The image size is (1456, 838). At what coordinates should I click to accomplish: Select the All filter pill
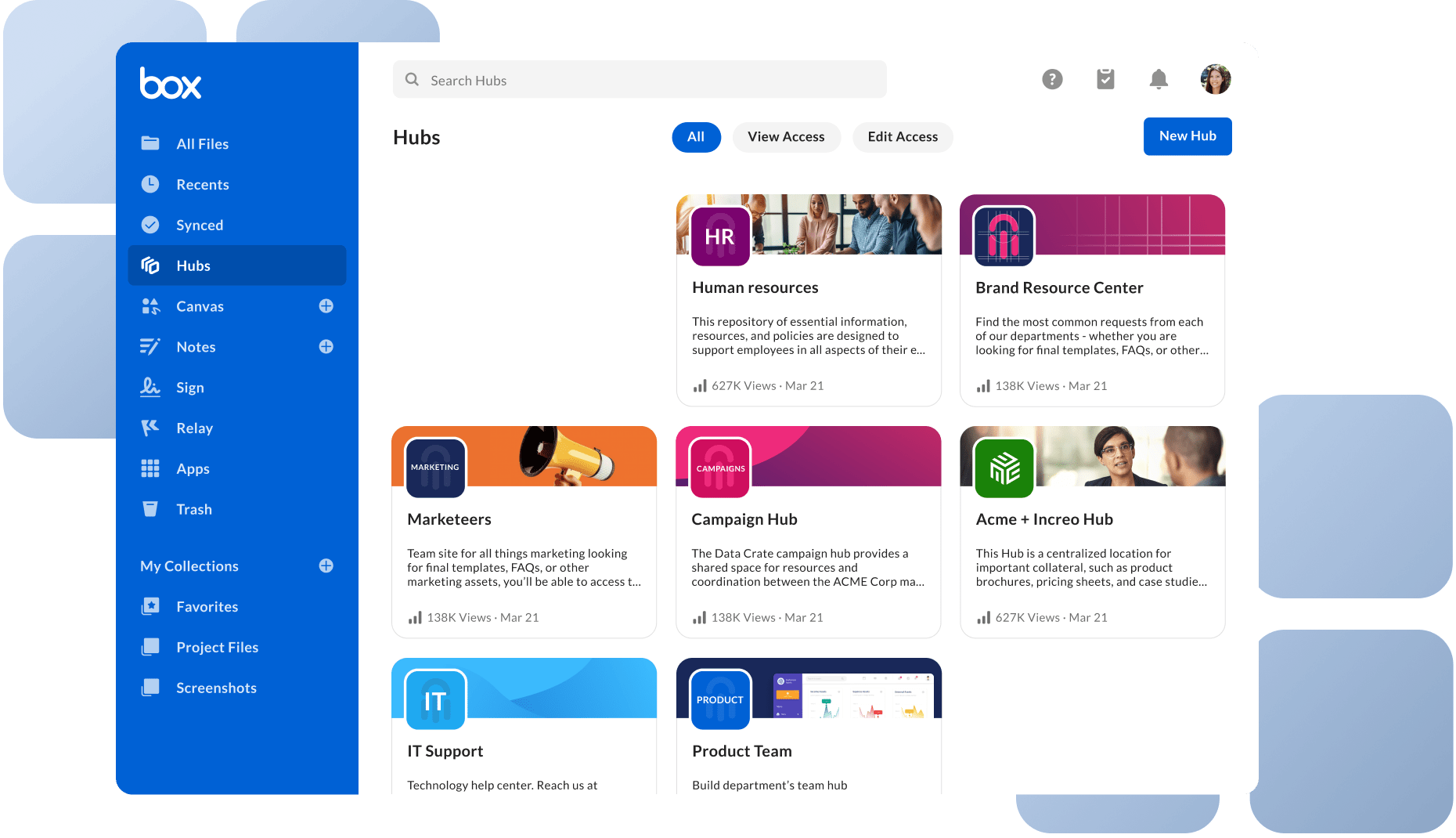696,137
